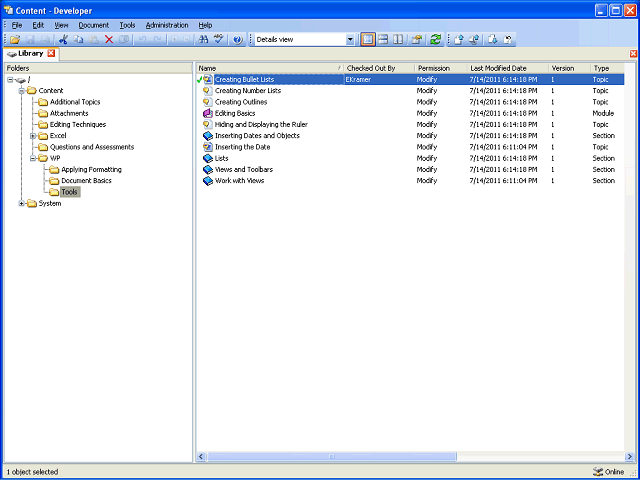Click the green checkmark beside Creating Bullet Lists
Image resolution: width=640 pixels, height=480 pixels.
pos(199,80)
